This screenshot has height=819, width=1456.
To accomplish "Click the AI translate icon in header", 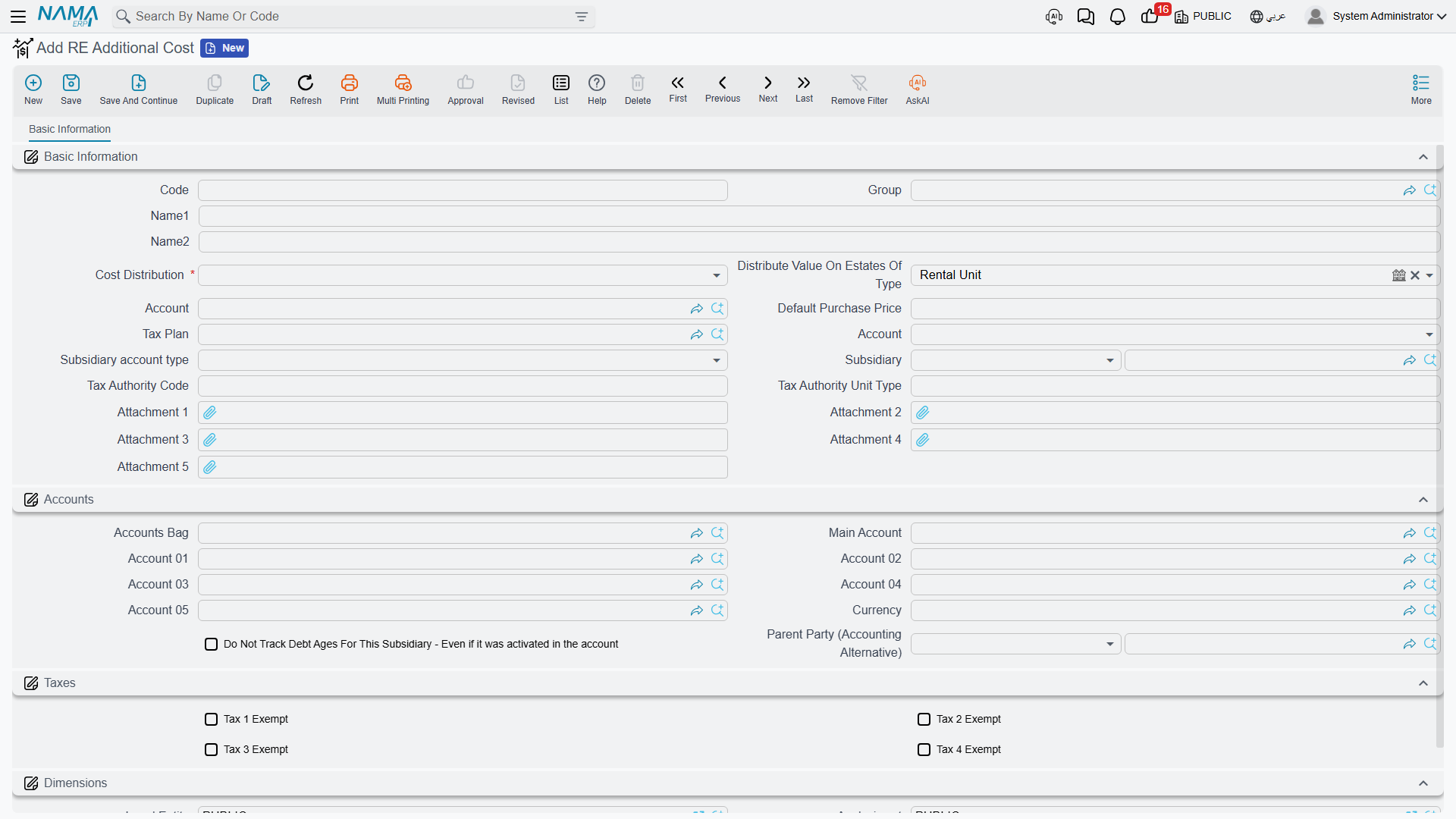I will tap(1054, 17).
